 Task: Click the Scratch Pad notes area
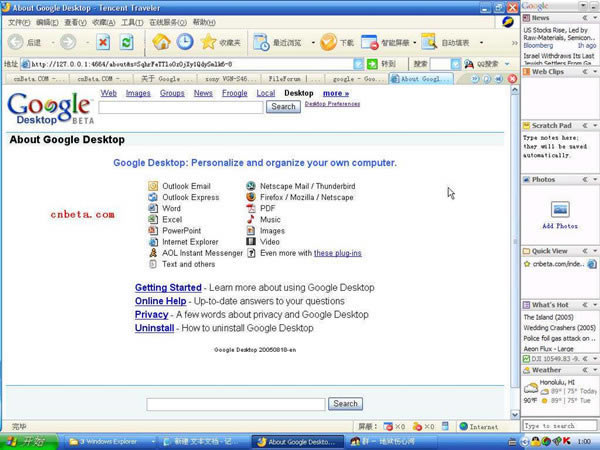point(560,152)
